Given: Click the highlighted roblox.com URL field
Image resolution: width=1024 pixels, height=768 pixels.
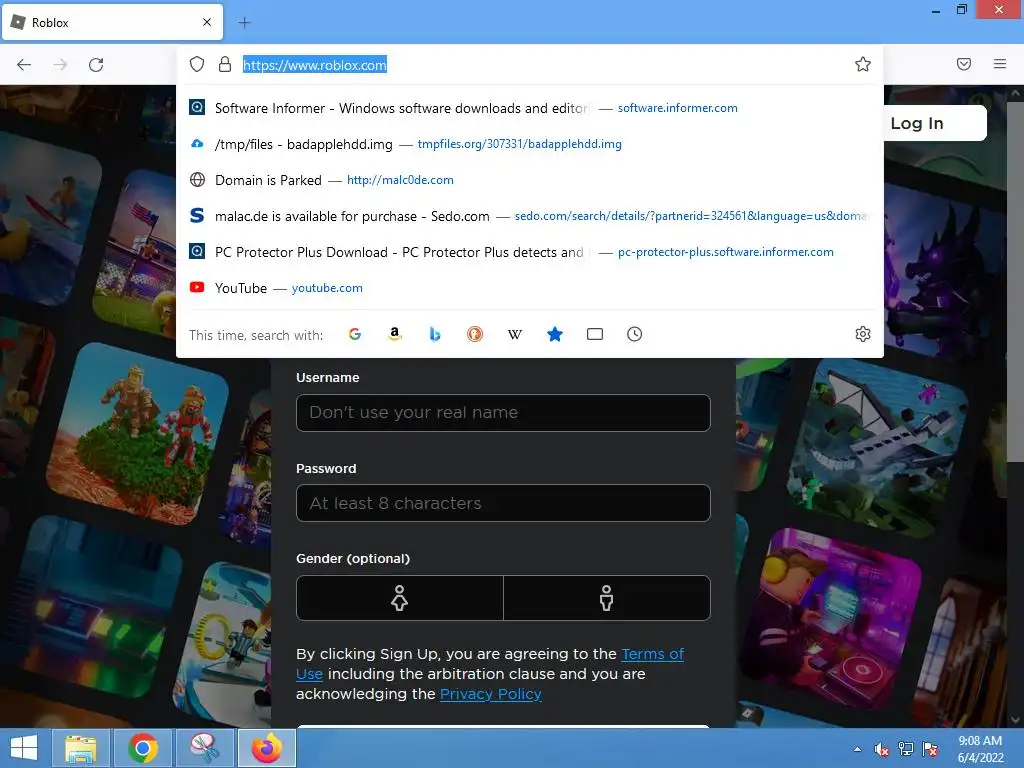Looking at the screenshot, I should [315, 65].
